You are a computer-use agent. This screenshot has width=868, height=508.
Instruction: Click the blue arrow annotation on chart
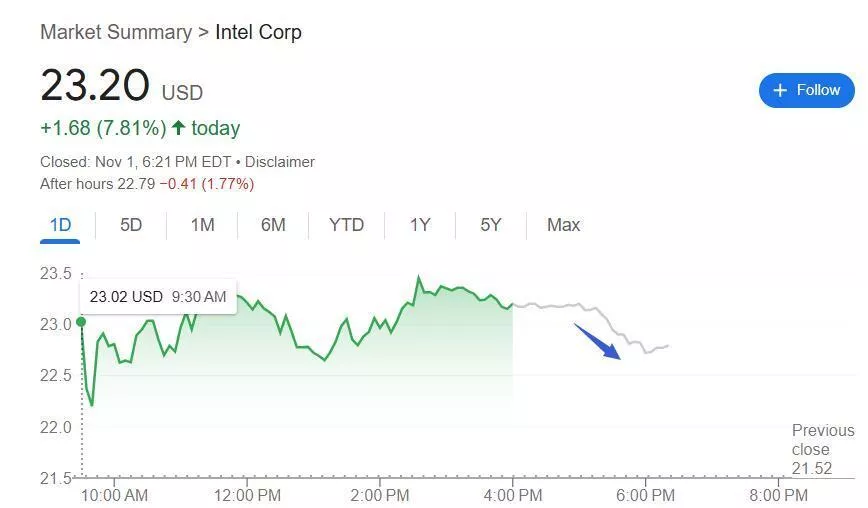tap(598, 341)
